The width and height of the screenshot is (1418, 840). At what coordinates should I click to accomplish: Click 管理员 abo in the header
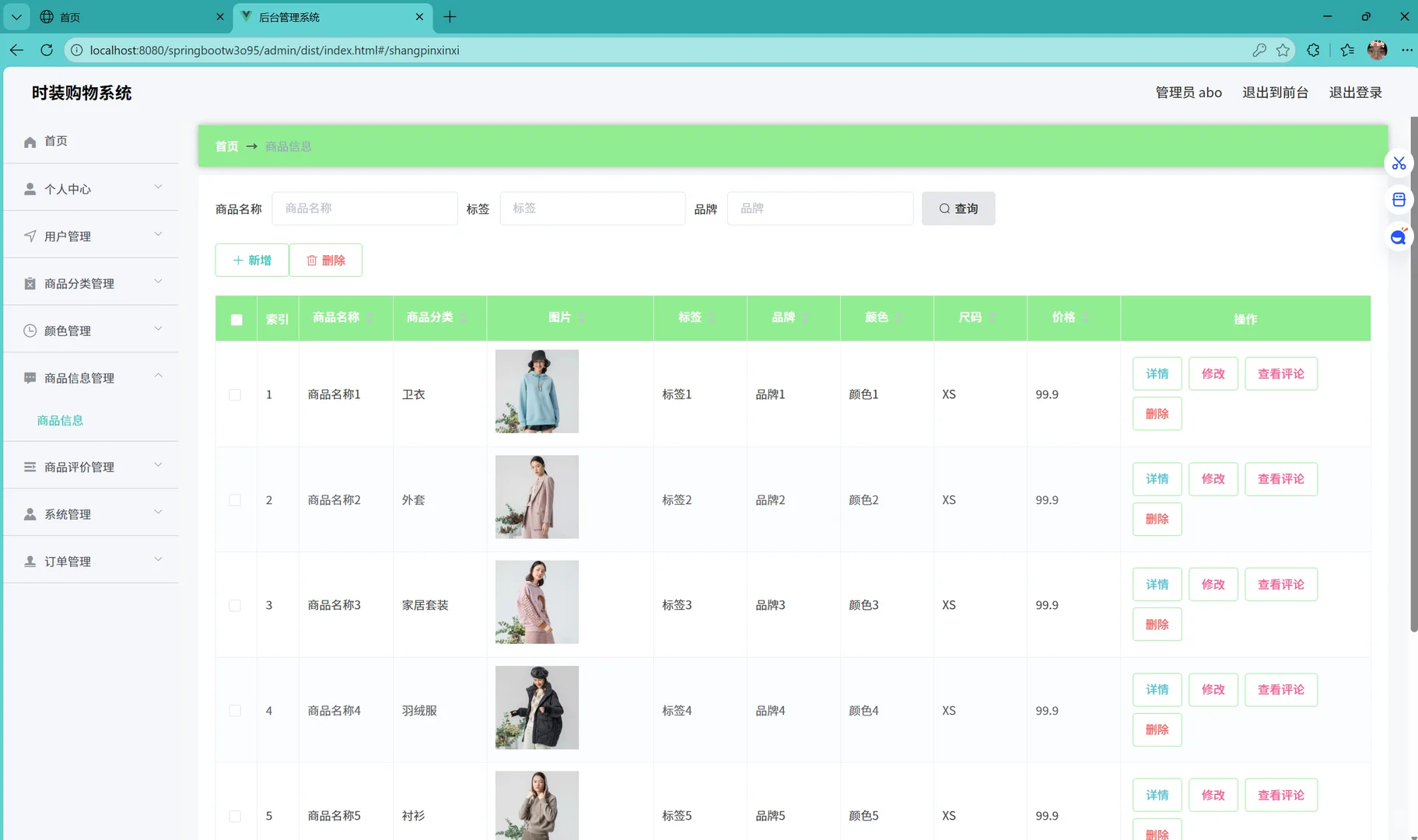(x=1189, y=93)
